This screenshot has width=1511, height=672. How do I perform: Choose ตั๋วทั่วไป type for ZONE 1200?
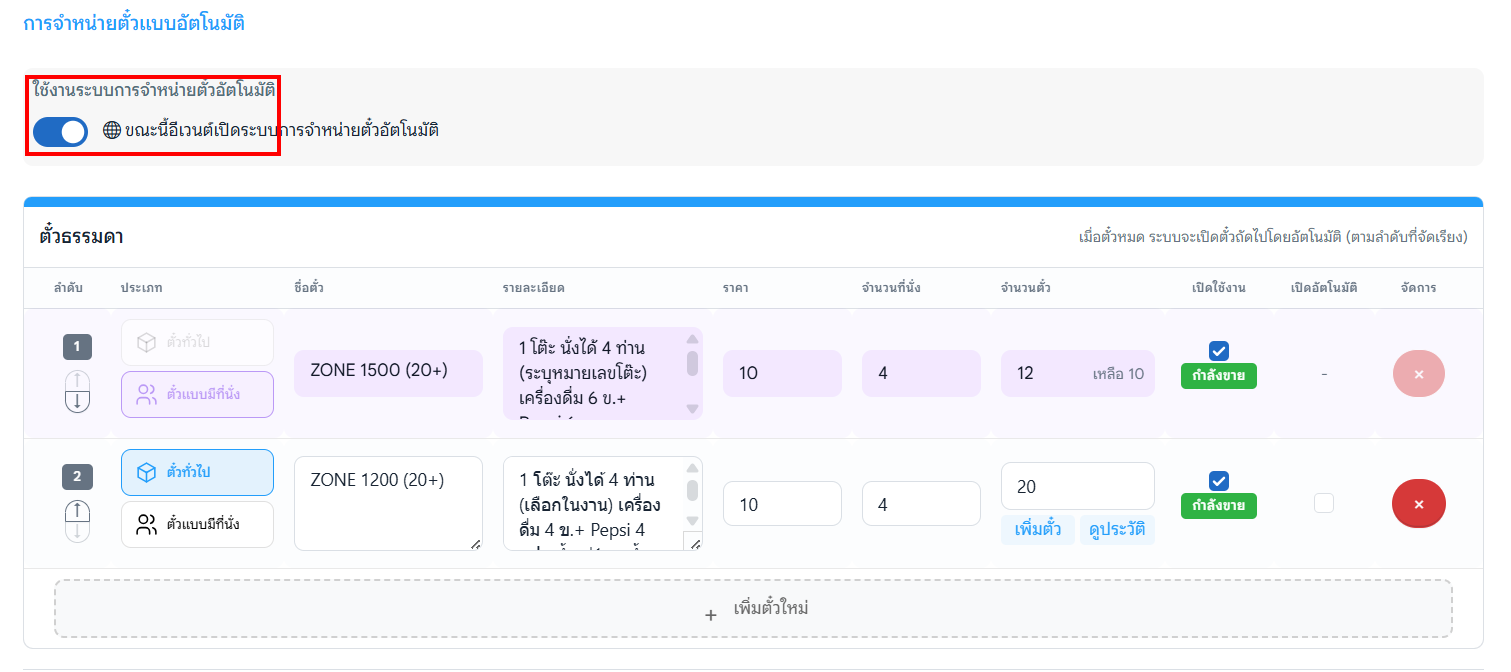[x=197, y=472]
